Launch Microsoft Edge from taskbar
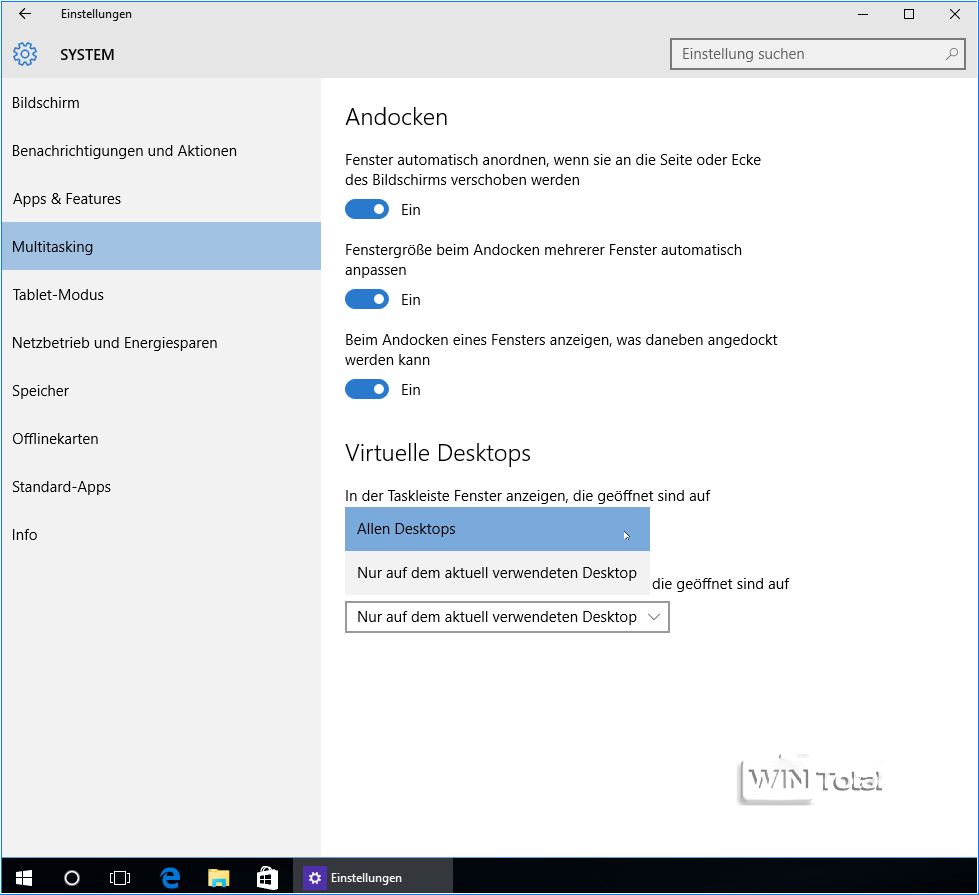 (170, 877)
